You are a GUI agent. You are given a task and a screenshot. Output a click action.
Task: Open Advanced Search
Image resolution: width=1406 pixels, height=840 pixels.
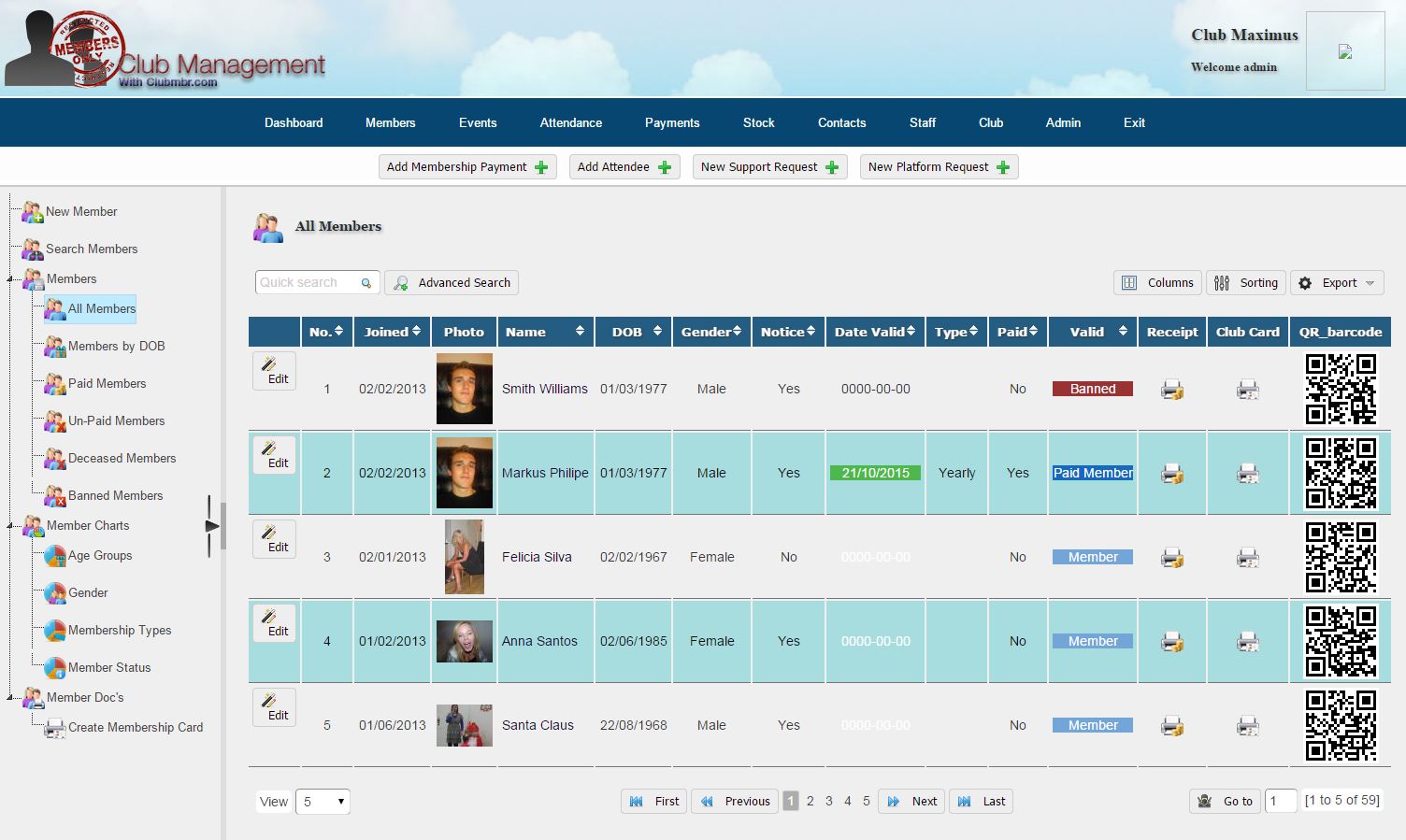452,283
